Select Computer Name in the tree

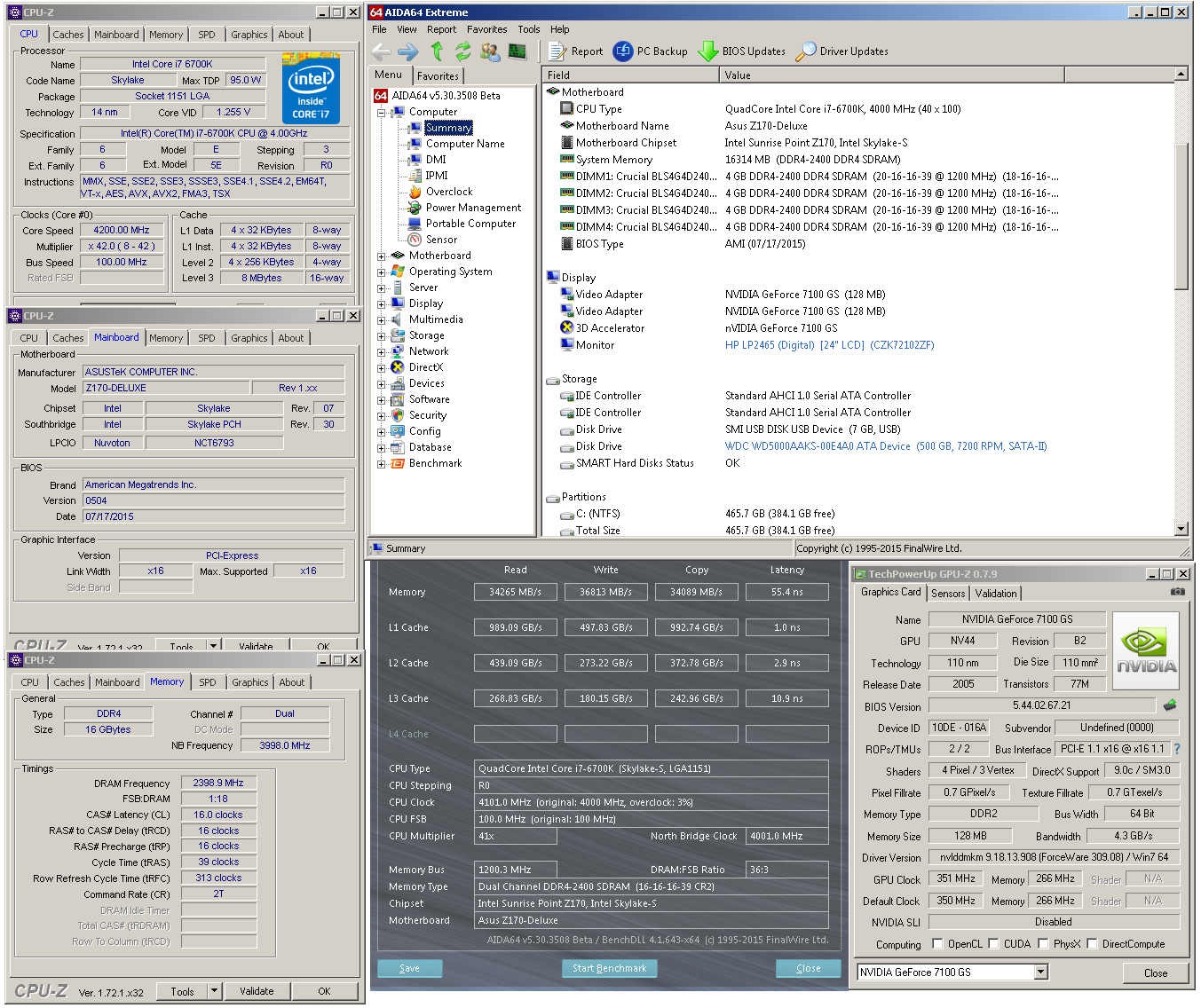pos(465,144)
